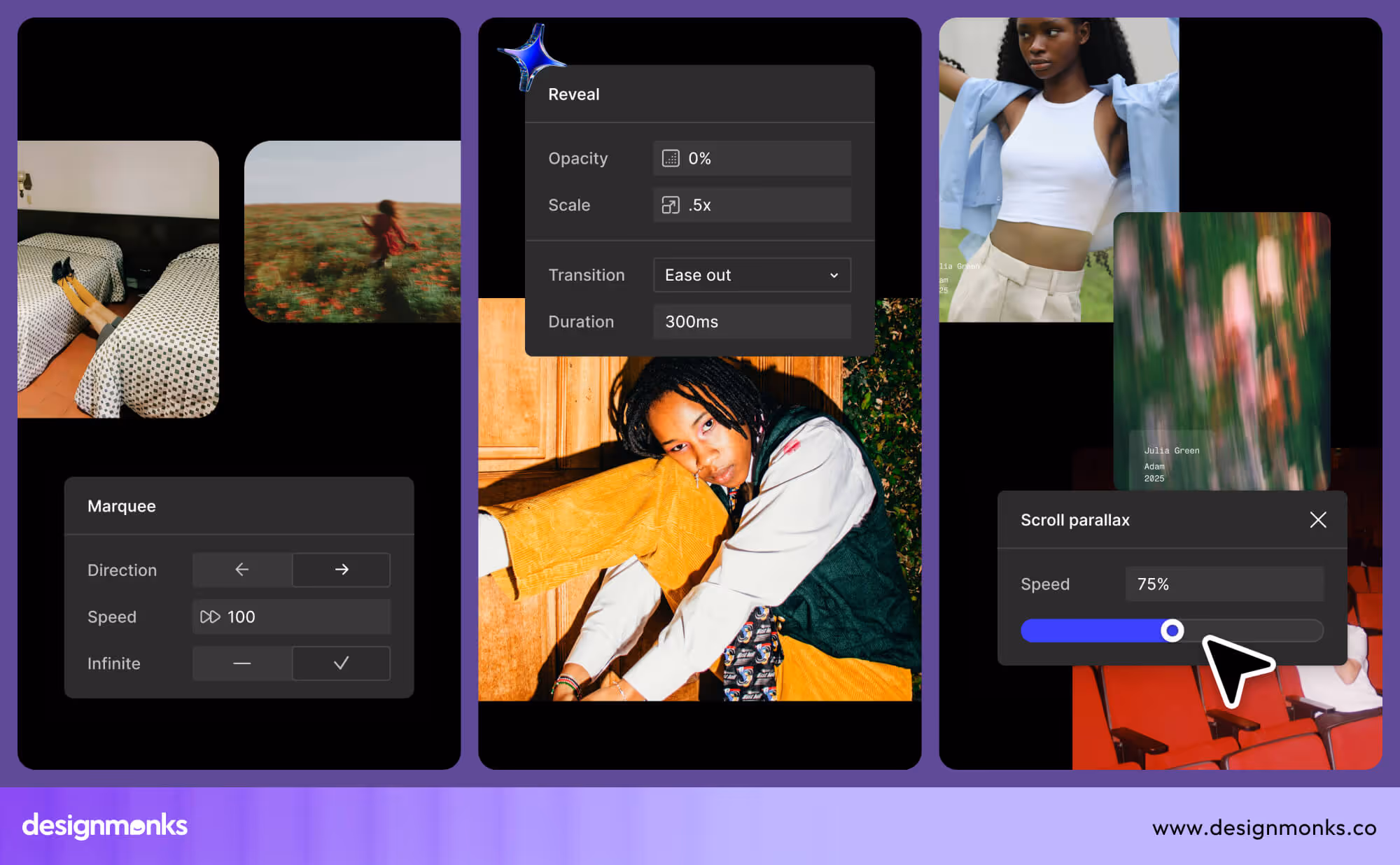Click the opacity icon in Reveal panel
The image size is (1400, 865).
pyautogui.click(x=670, y=158)
